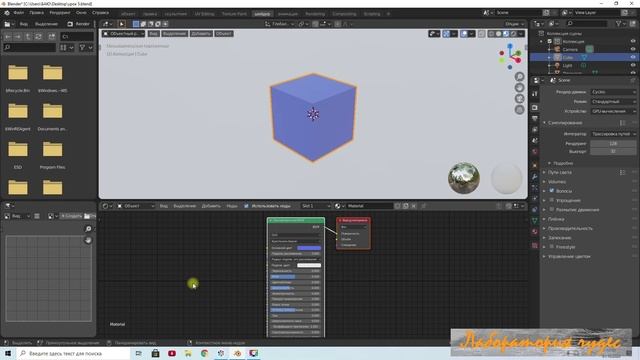This screenshot has width=640, height=360.
Task: Switch to the UV Editing workspace tab
Action: [x=204, y=13]
